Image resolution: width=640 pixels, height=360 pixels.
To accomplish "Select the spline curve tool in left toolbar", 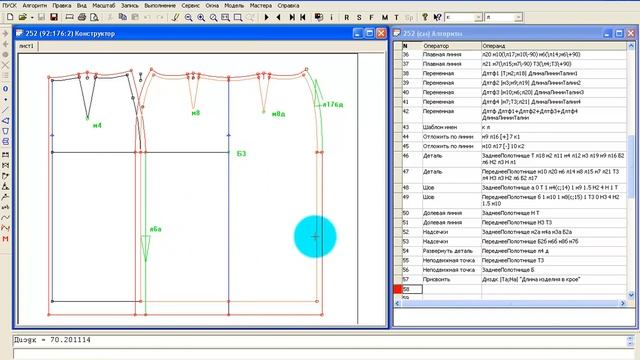I will [5, 218].
